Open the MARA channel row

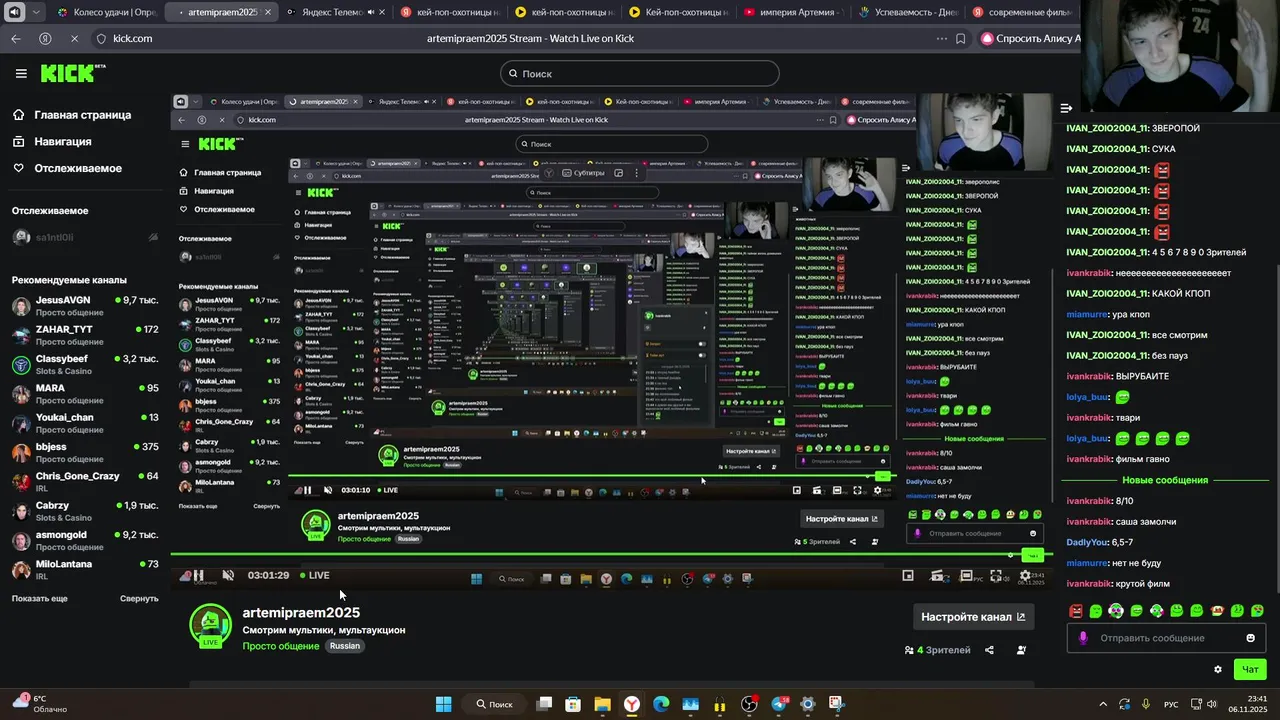coord(85,394)
